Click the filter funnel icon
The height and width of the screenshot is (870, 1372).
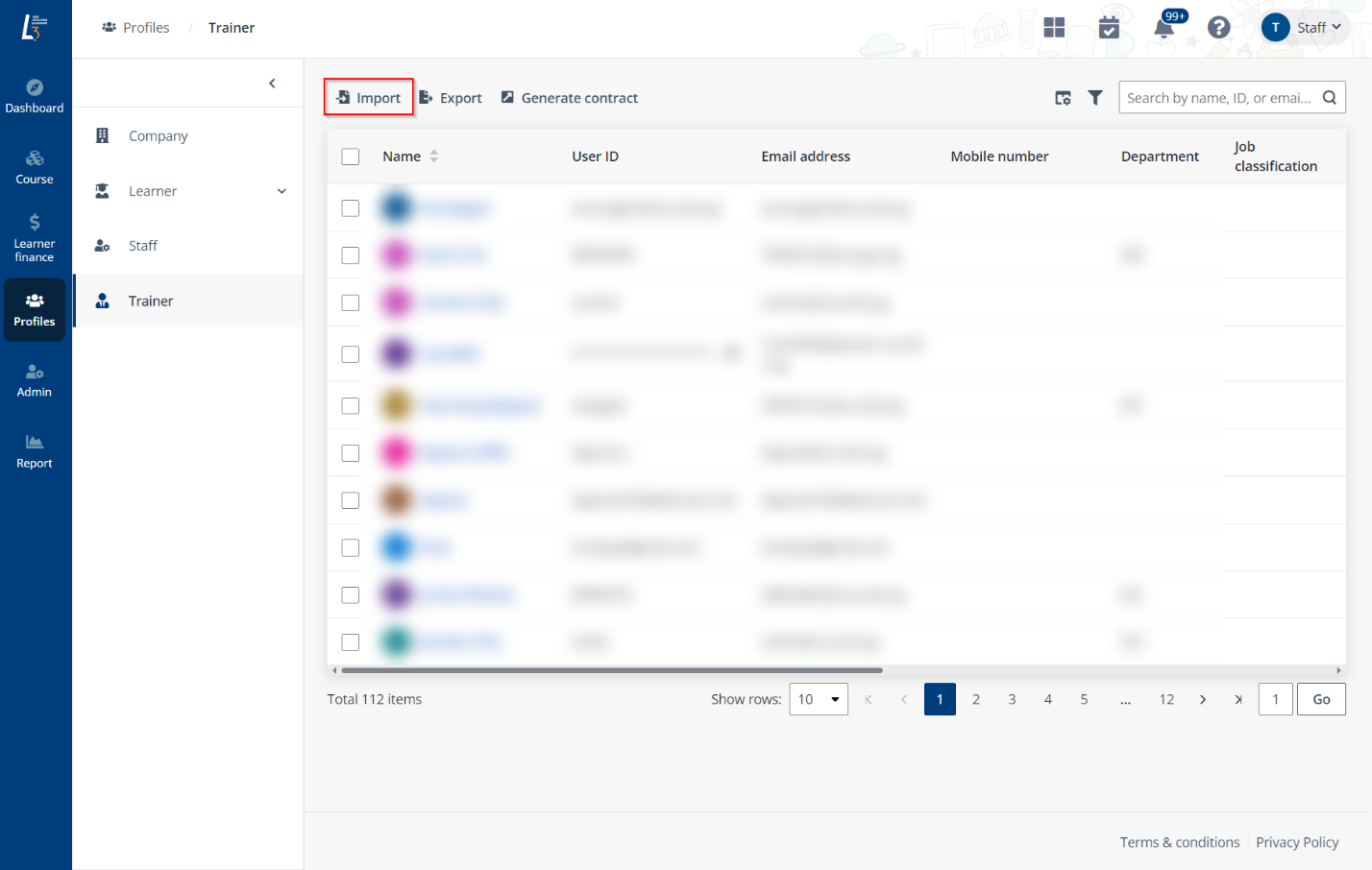(1094, 98)
